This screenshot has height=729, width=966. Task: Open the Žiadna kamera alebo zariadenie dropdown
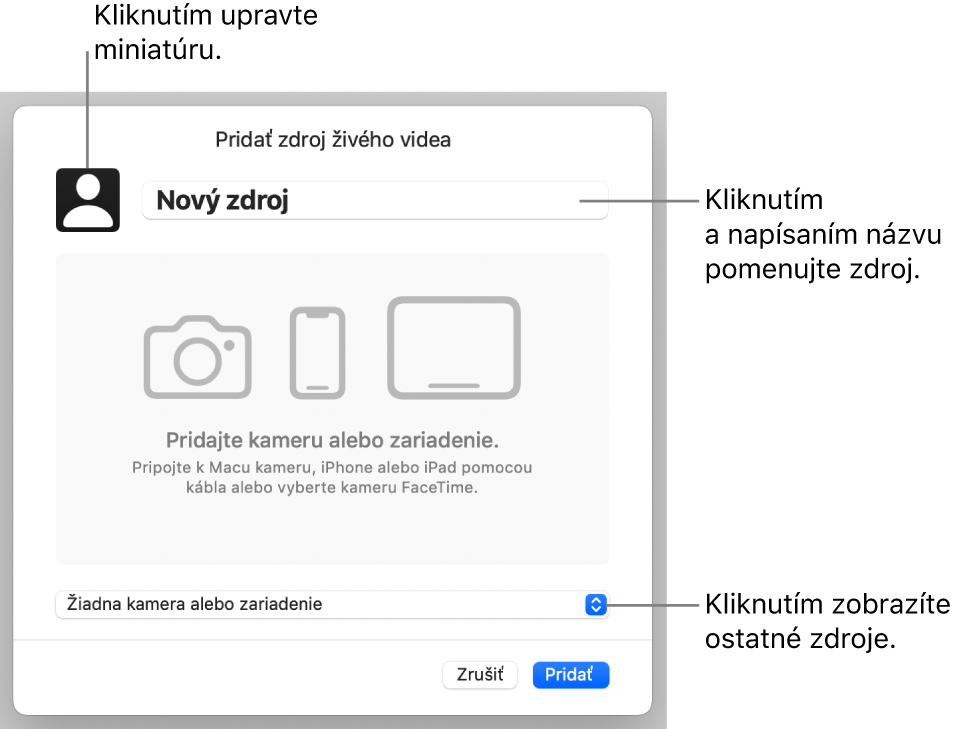point(332,604)
